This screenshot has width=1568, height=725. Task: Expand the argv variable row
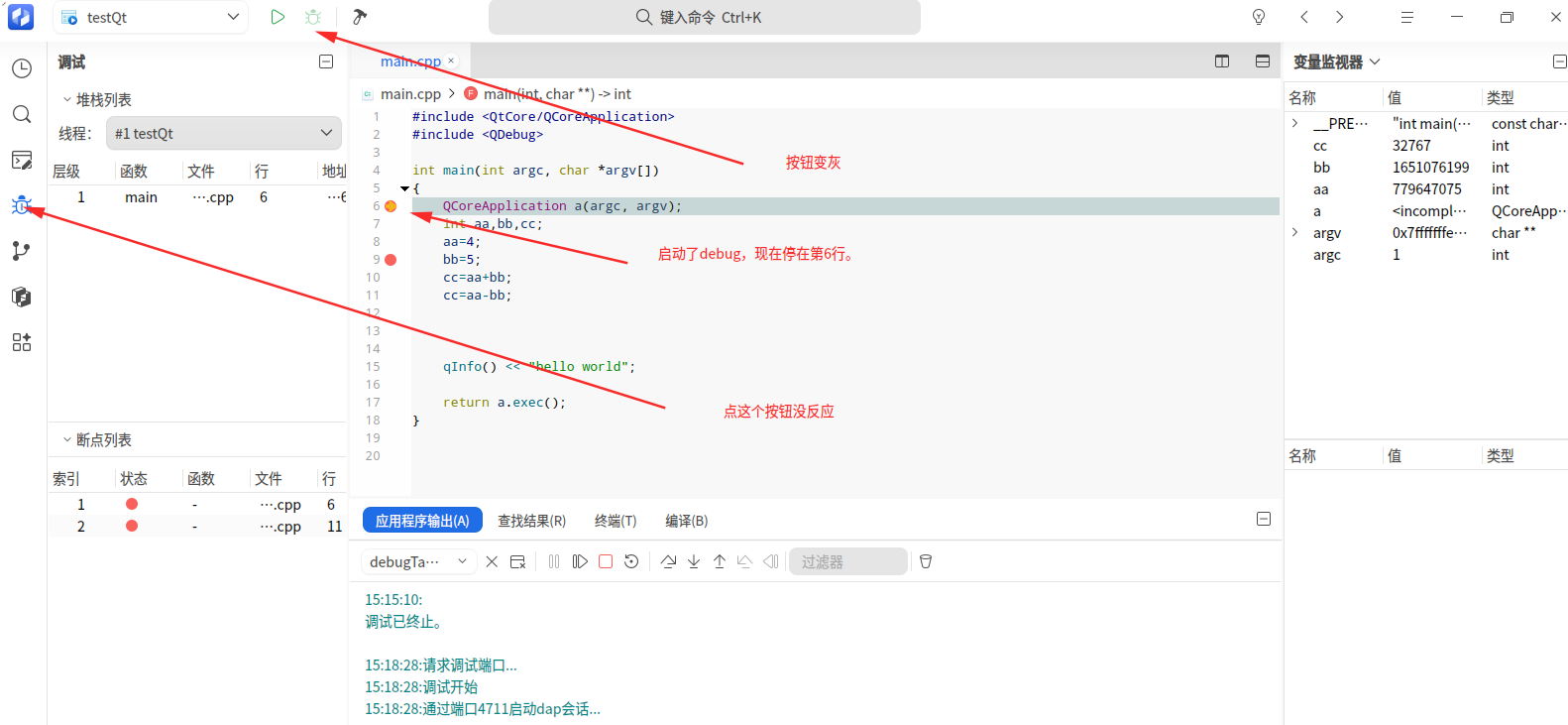coord(1294,232)
